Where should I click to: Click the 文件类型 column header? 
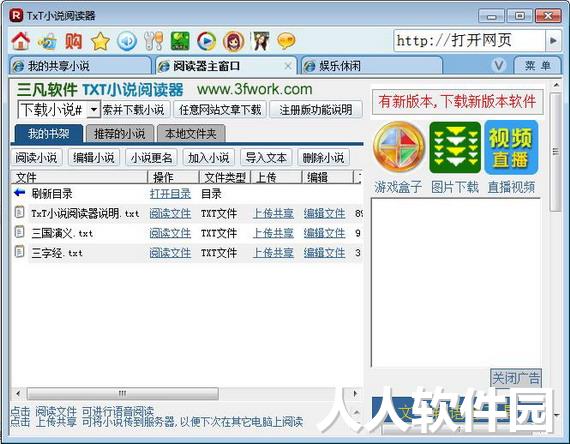[x=225, y=177]
